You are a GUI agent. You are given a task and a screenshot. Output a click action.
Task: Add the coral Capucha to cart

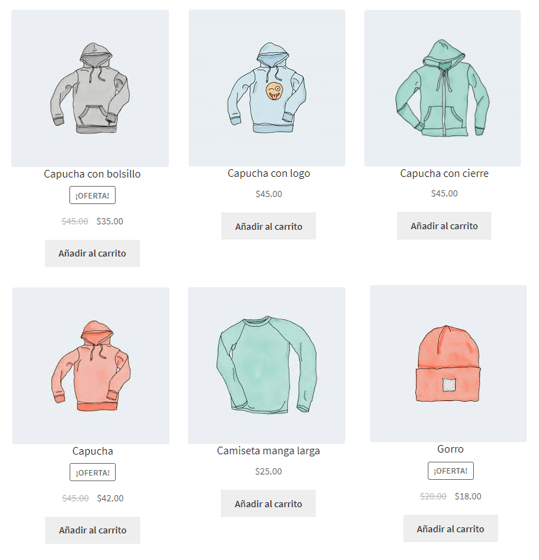tap(93, 530)
